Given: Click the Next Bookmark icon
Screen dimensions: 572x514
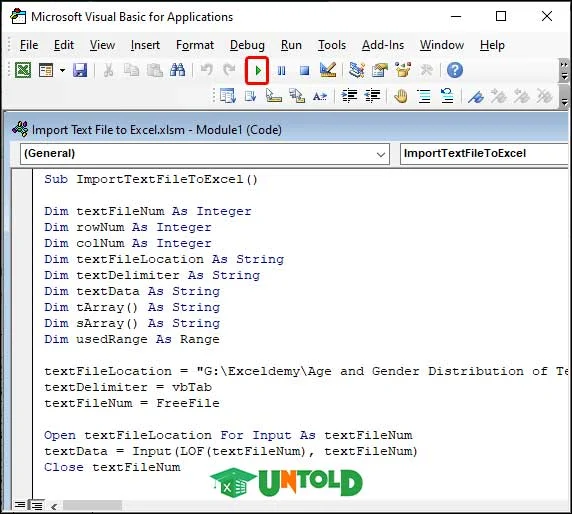Looking at the screenshot, I should tap(498, 96).
